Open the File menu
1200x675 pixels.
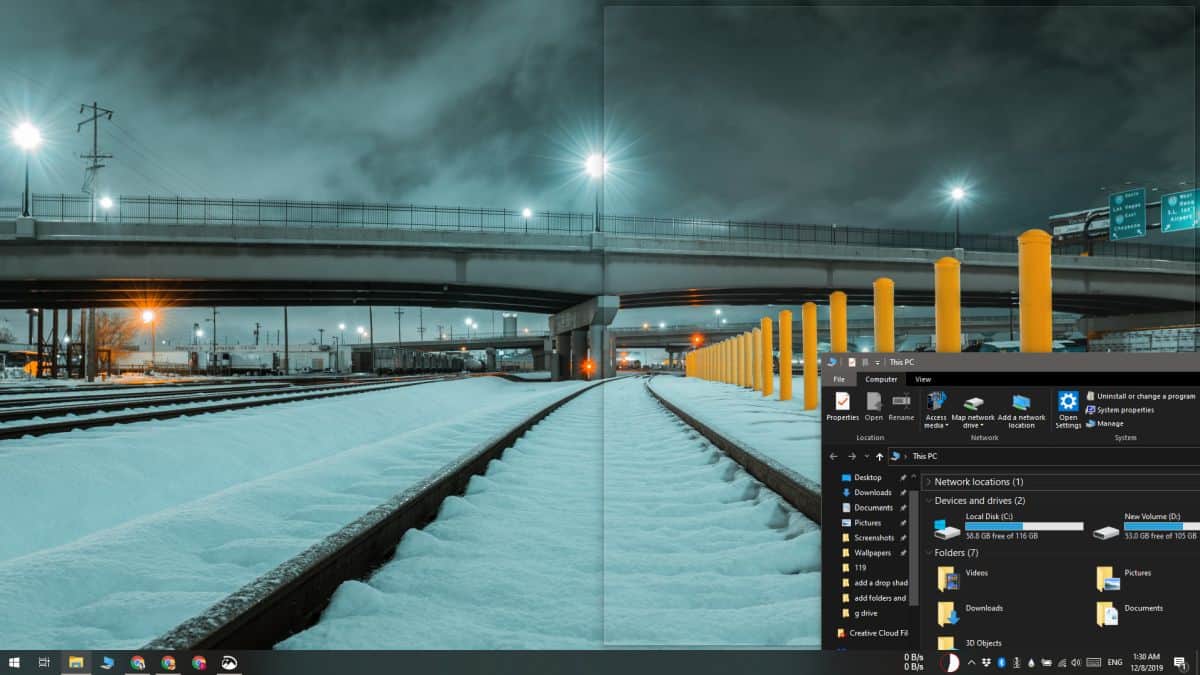click(840, 379)
